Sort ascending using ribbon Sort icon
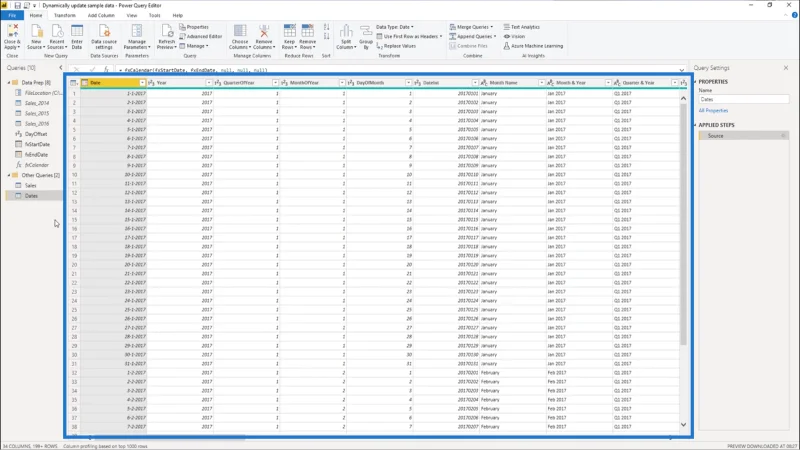800x450 pixels. 327,27
